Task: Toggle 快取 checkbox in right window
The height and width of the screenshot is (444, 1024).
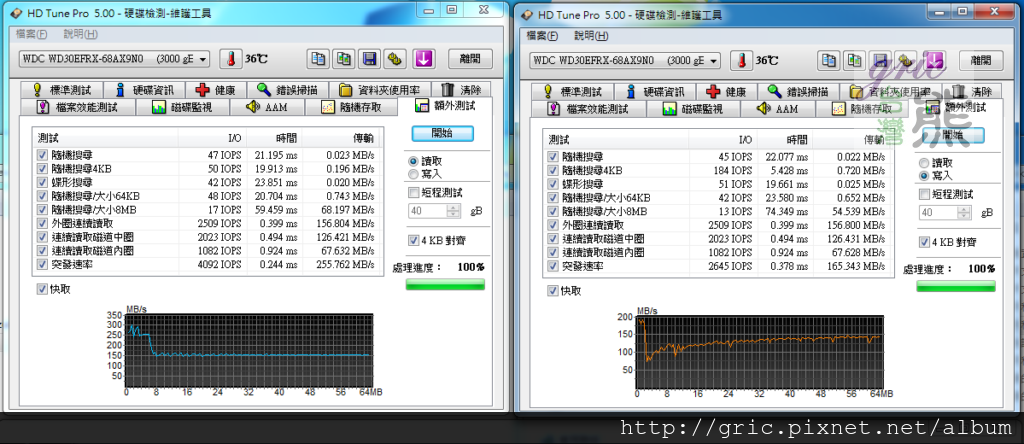Action: point(552,291)
